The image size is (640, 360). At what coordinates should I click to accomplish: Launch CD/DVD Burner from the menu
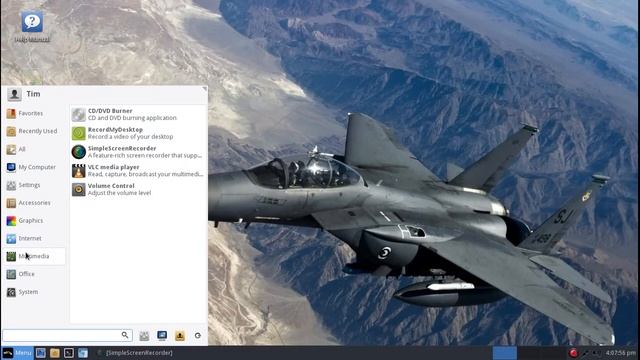tap(138, 114)
